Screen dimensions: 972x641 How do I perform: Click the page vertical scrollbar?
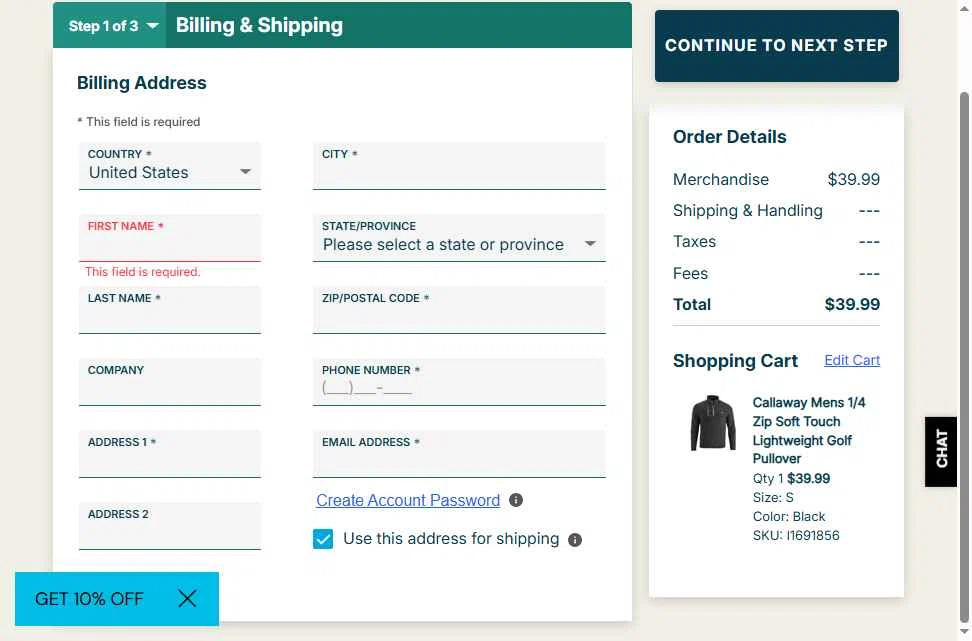(965, 300)
